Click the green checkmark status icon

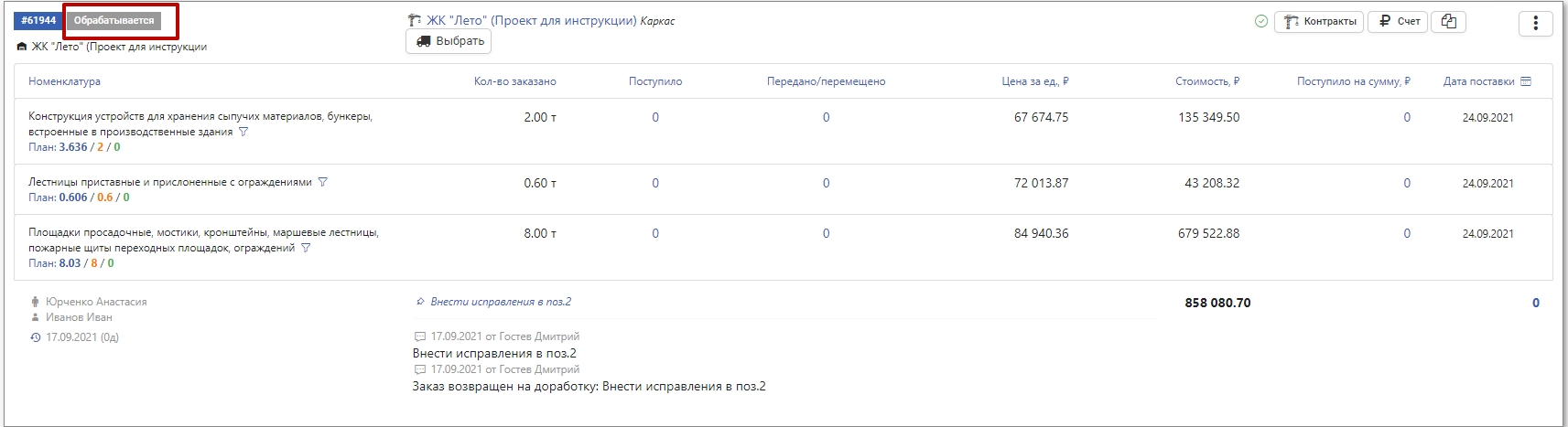tap(1261, 22)
